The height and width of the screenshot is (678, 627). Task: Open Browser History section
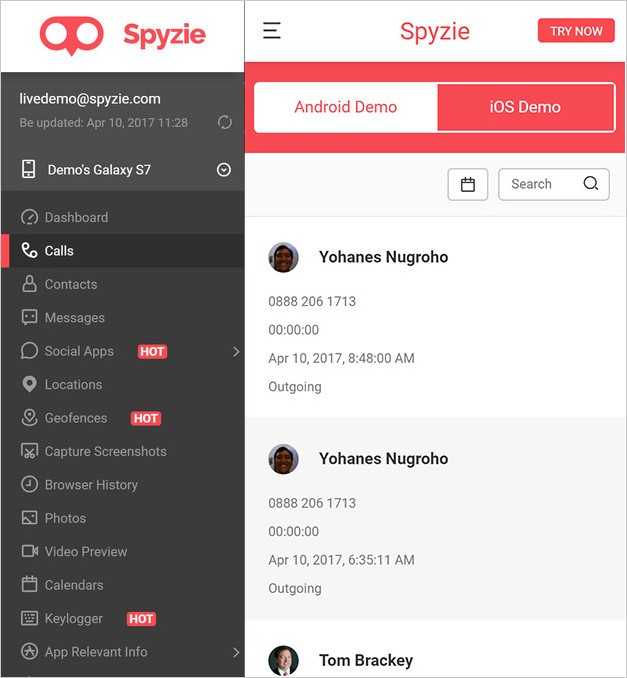91,485
